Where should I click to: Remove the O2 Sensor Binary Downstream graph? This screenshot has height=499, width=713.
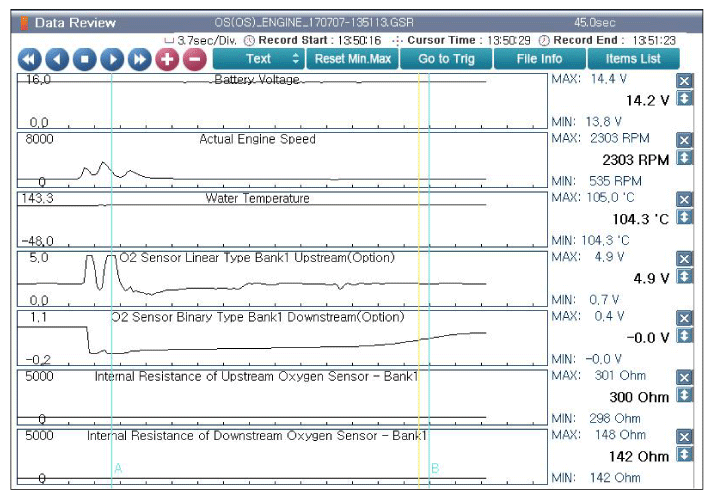coord(684,318)
